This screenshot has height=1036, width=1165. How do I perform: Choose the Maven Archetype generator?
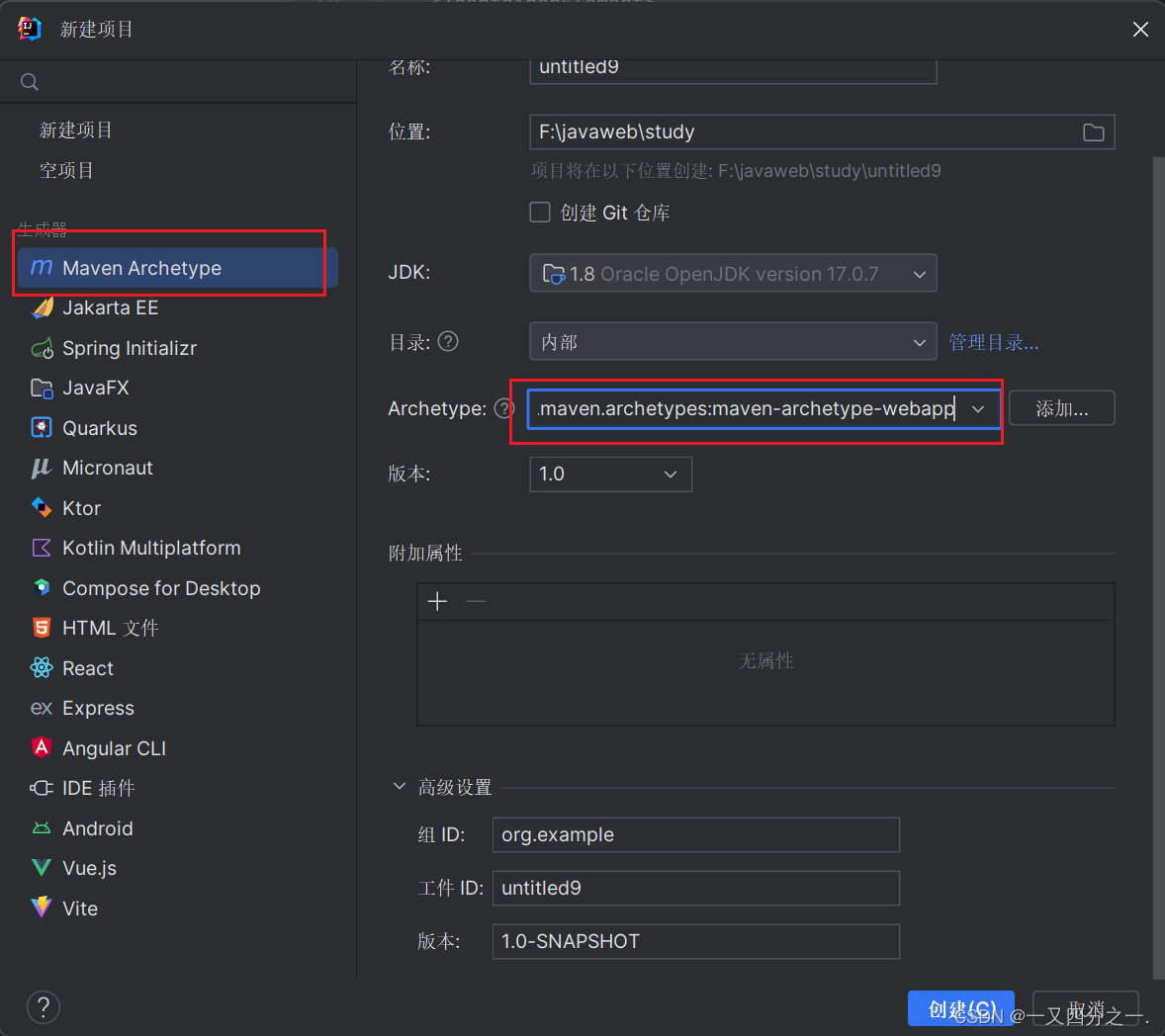pos(178,267)
